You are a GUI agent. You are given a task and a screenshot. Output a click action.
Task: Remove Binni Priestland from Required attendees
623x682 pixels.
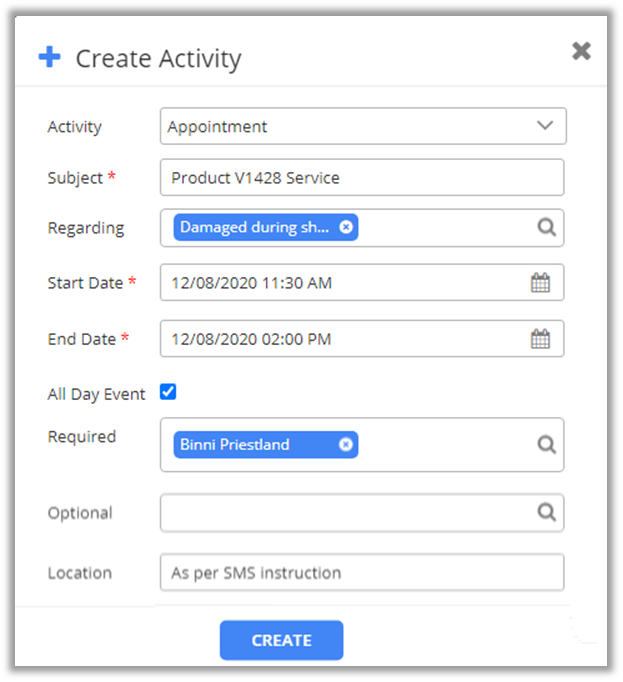pyautogui.click(x=346, y=444)
